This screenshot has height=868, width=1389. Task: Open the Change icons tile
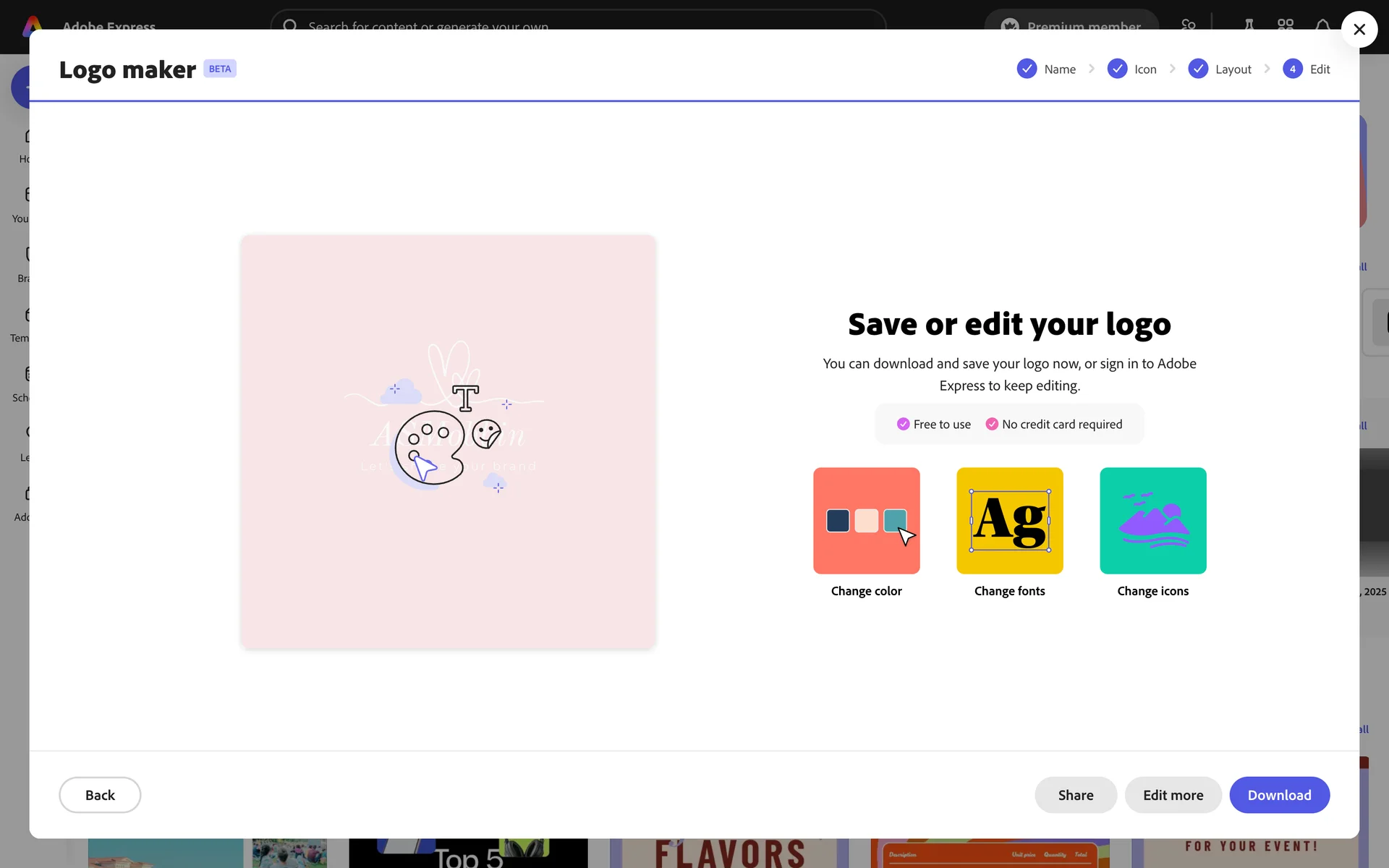[x=1152, y=521]
